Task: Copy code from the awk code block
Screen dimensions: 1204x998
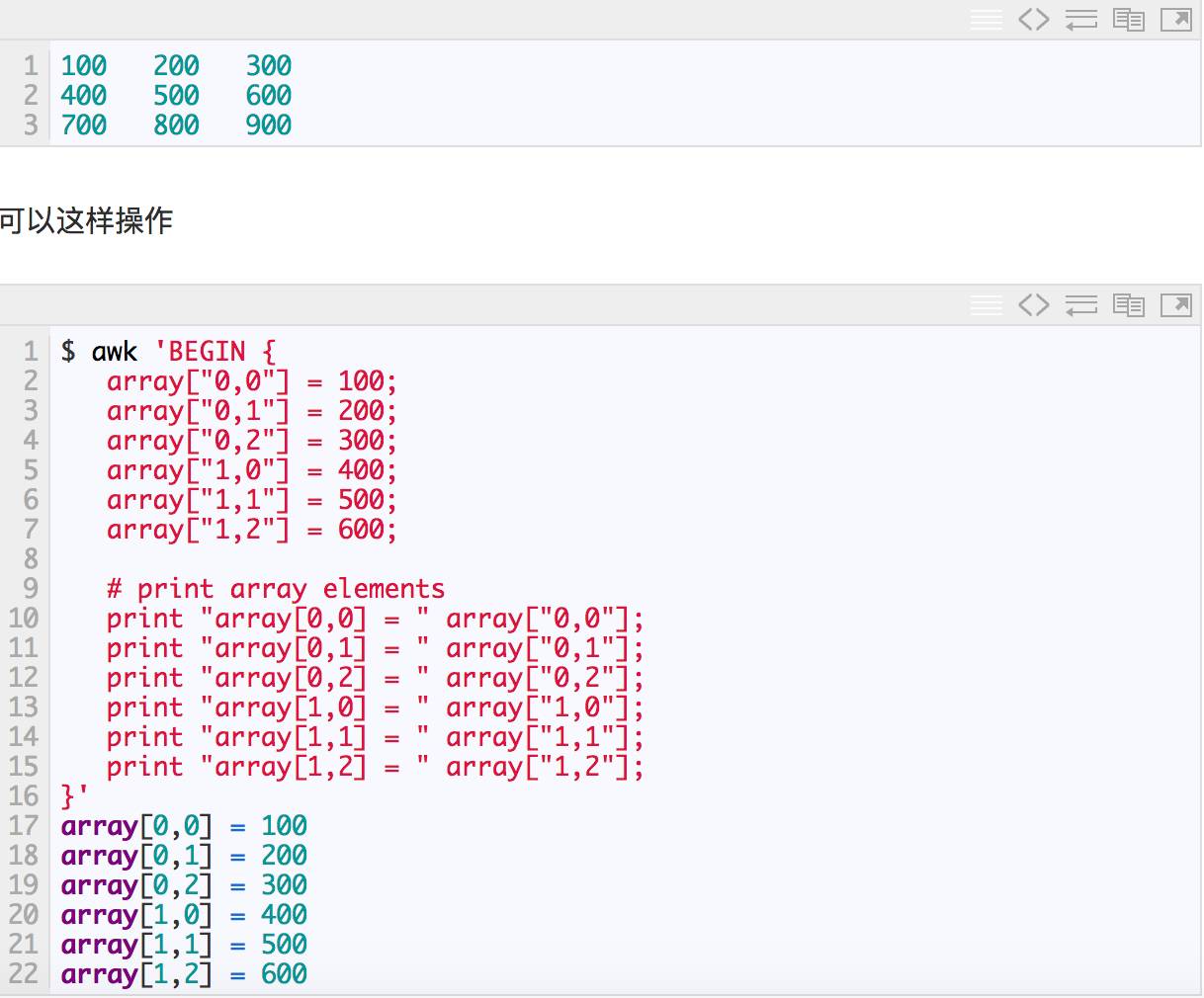Action: pyautogui.click(x=1128, y=304)
